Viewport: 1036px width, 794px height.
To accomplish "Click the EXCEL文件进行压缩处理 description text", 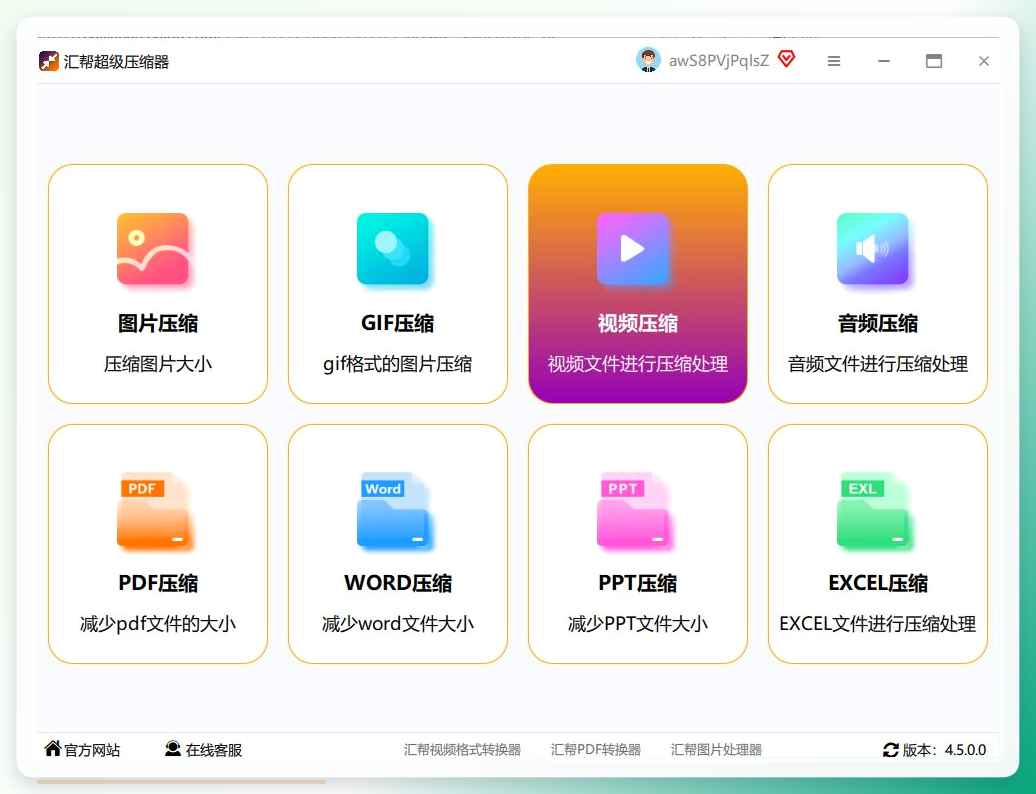I will 877,624.
